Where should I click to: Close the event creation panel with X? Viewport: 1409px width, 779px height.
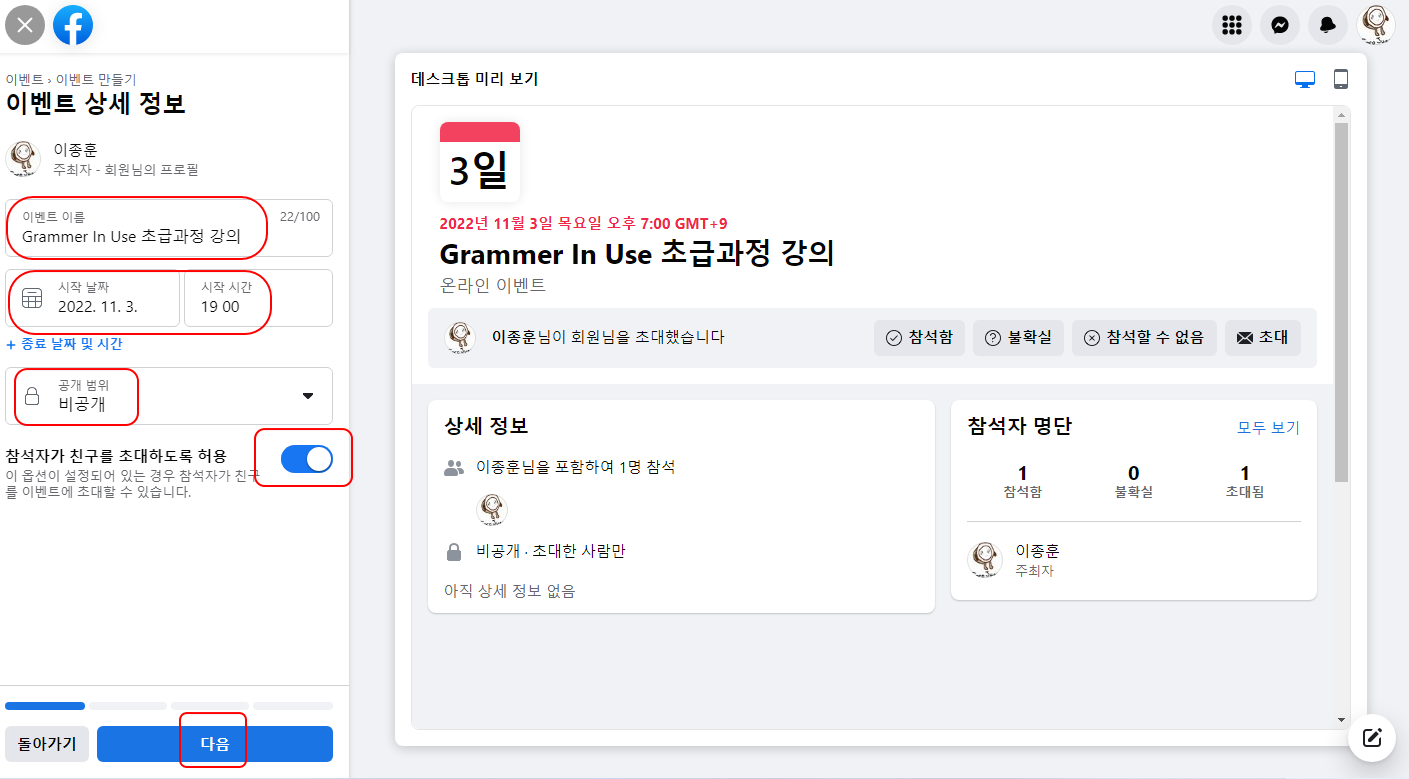25,25
